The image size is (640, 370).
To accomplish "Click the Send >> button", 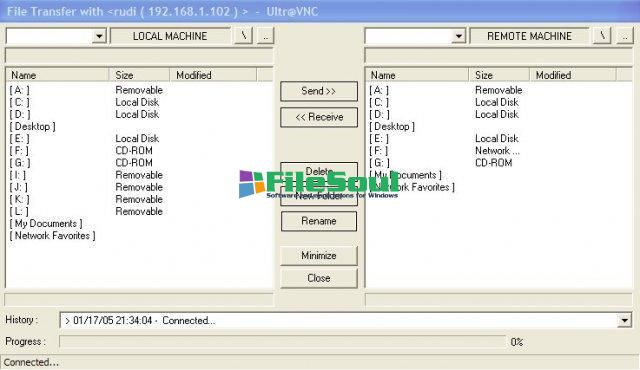I will click(319, 91).
